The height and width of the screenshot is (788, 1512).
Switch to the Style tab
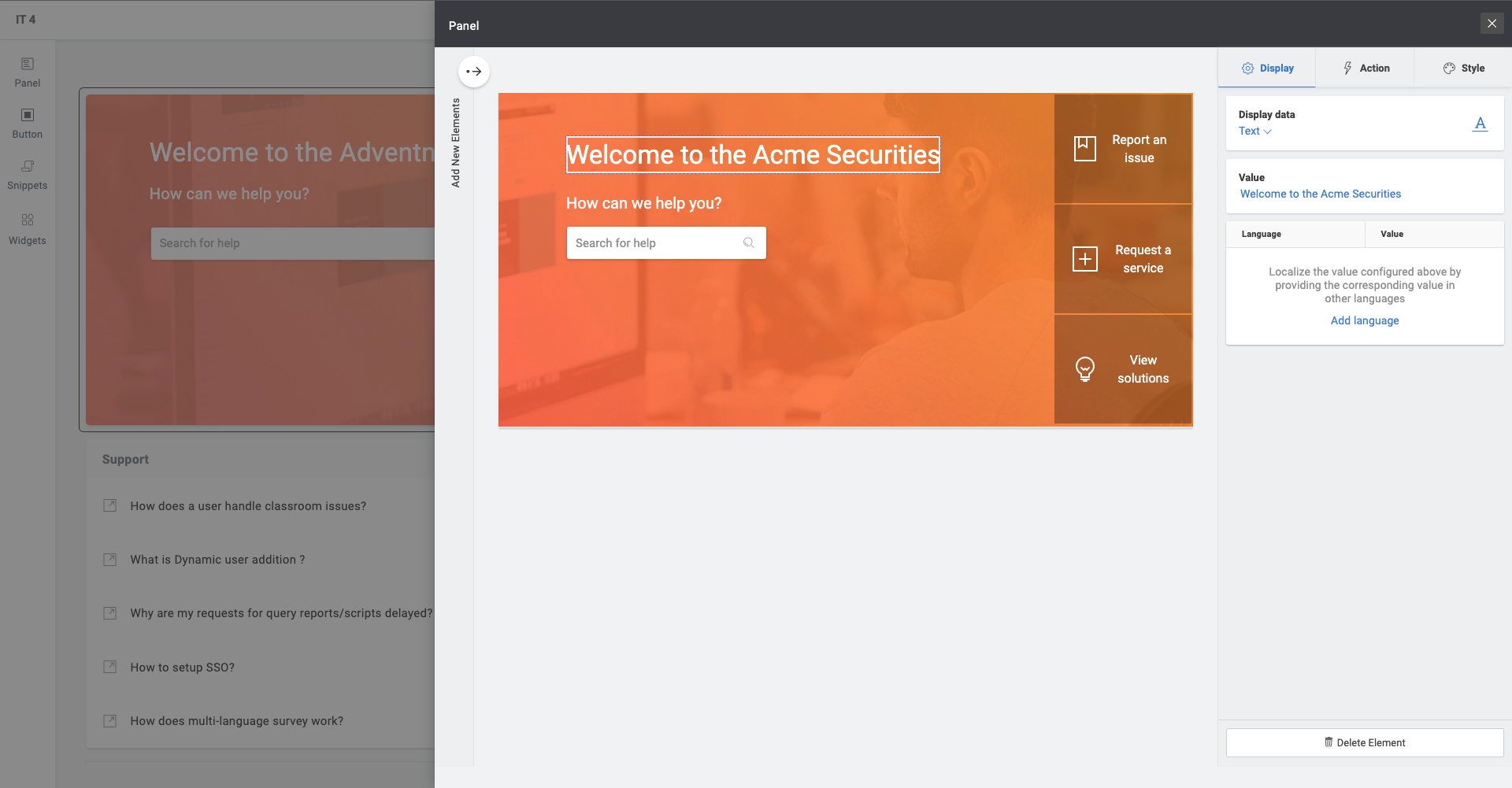tap(1463, 68)
